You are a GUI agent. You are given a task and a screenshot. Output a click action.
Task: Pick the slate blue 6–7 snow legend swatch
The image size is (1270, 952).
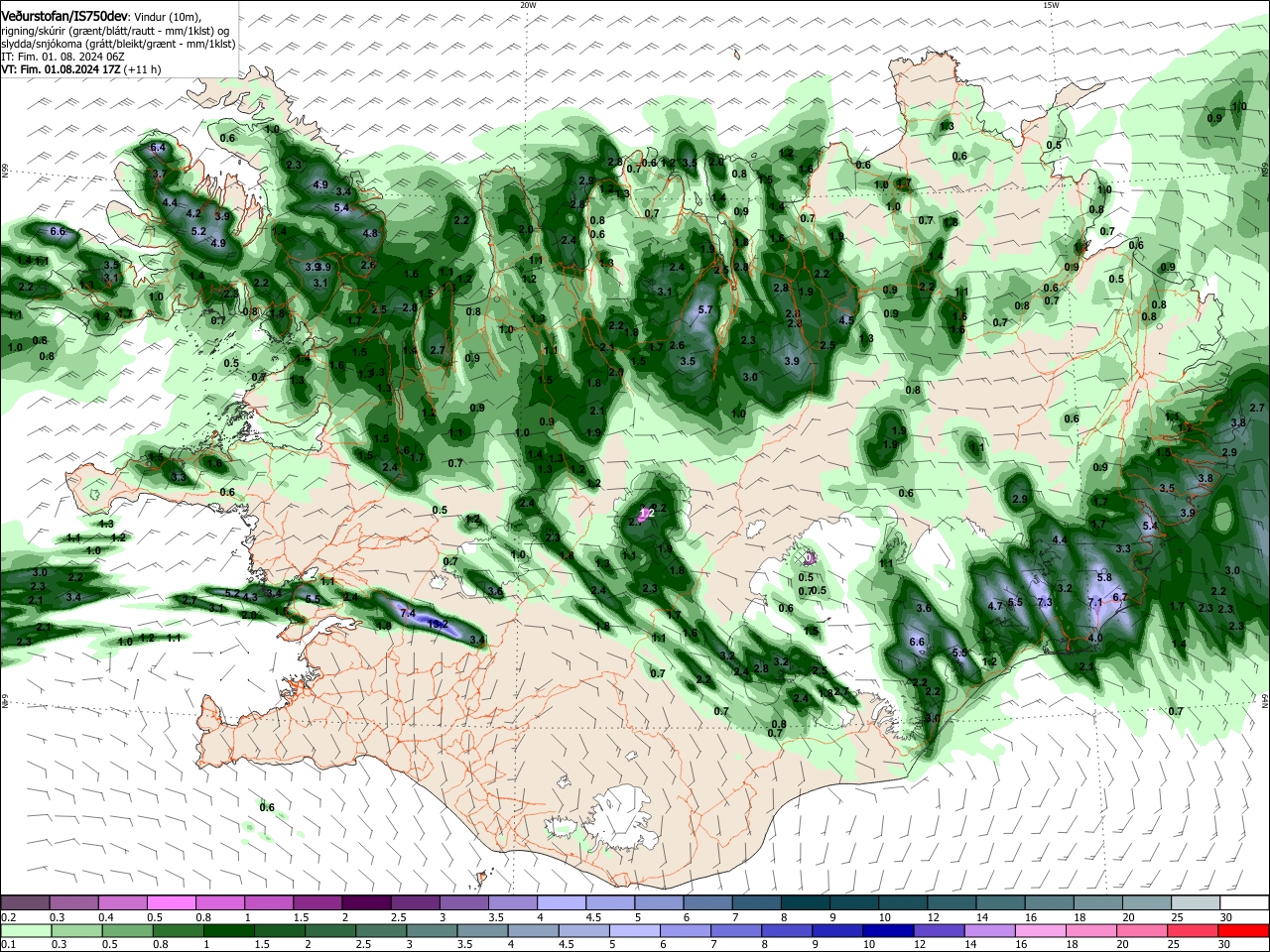(x=708, y=903)
